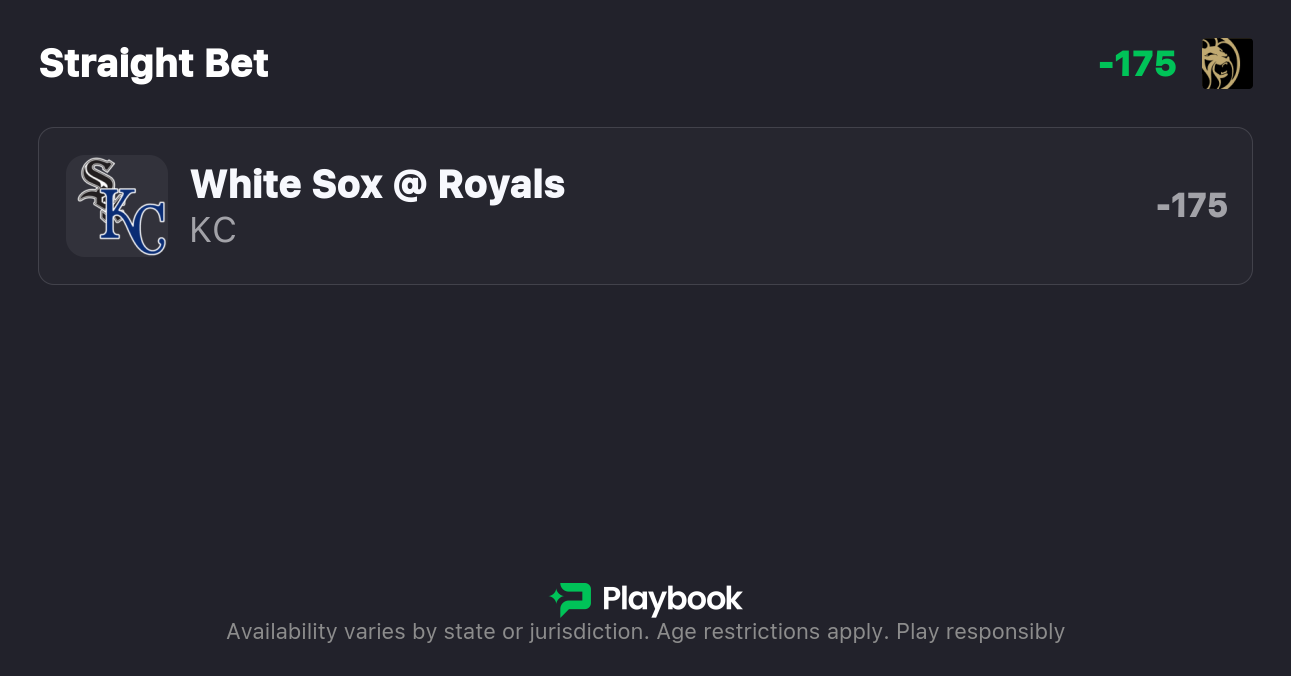Click the White Sox and Royals team logo

click(x=117, y=206)
